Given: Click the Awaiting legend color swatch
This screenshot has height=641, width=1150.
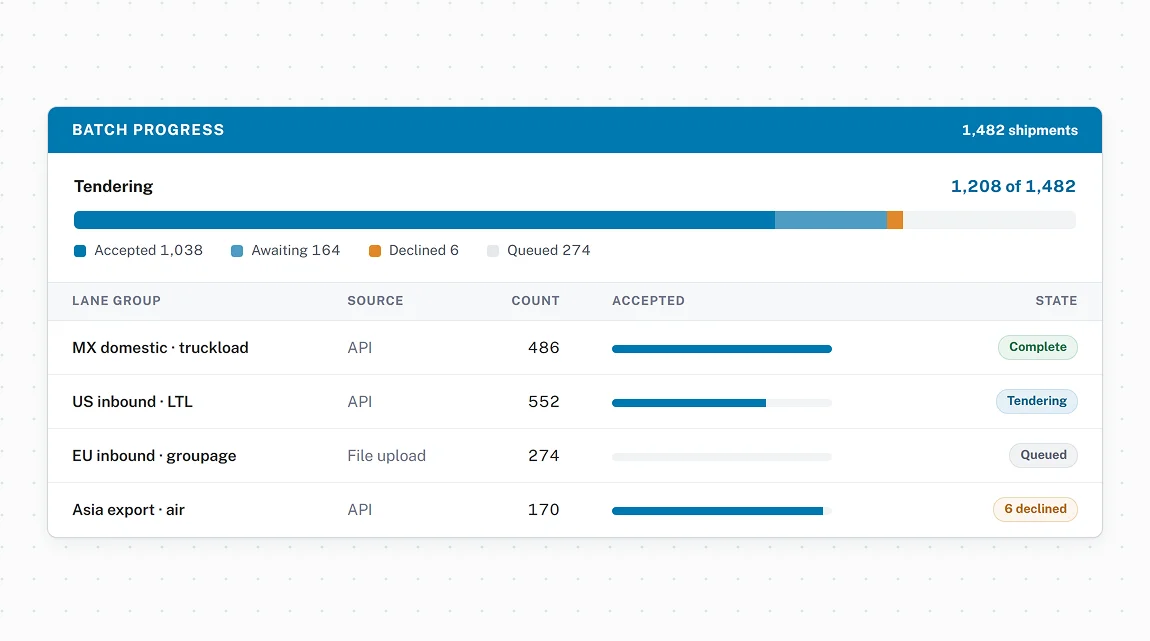Looking at the screenshot, I should (x=237, y=251).
